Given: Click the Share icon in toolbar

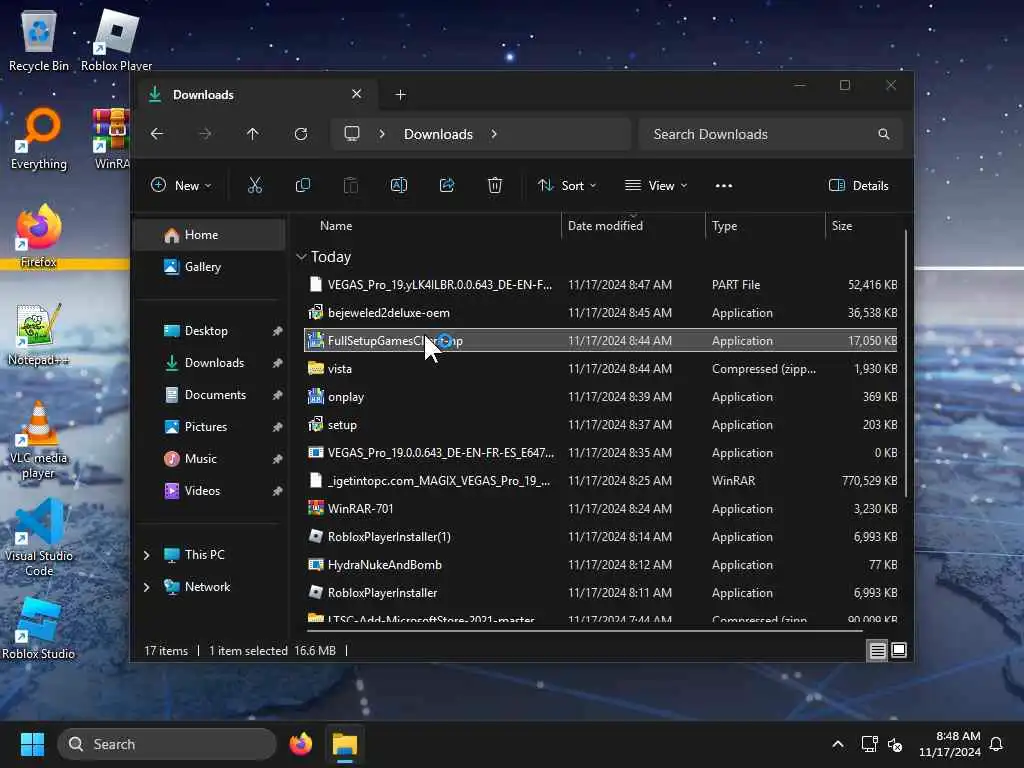Looking at the screenshot, I should [447, 185].
